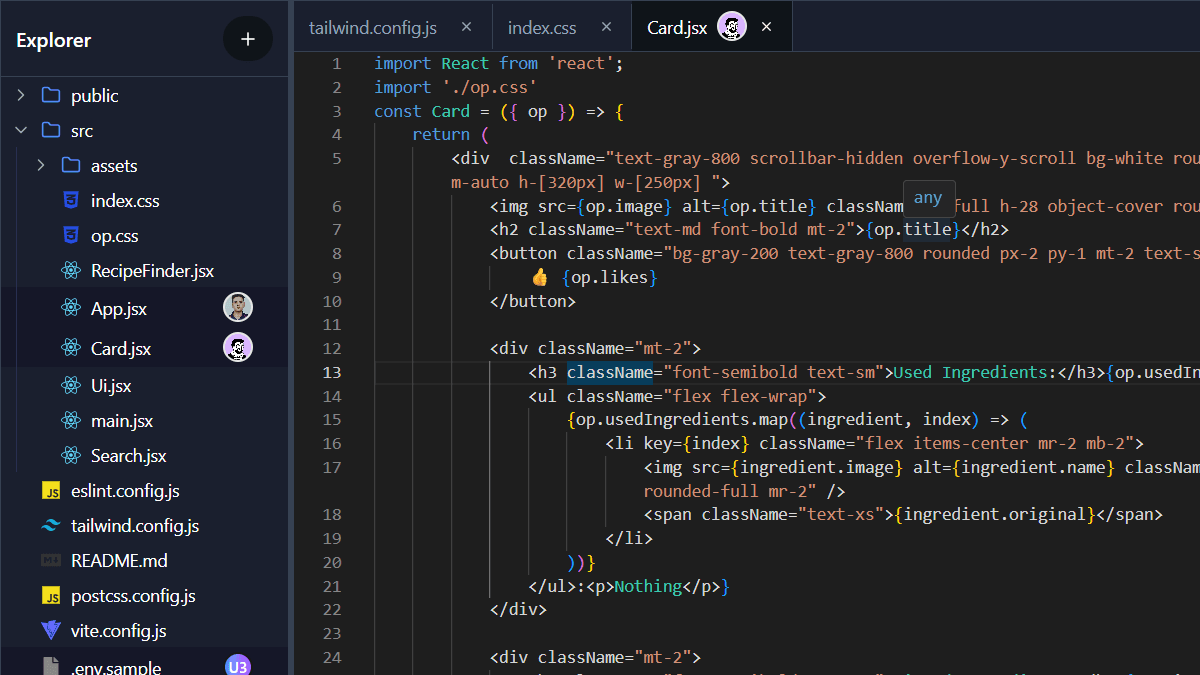Open vite.config.js via its Vite icon
Image resolution: width=1200 pixels, height=675 pixels.
[x=50, y=630]
